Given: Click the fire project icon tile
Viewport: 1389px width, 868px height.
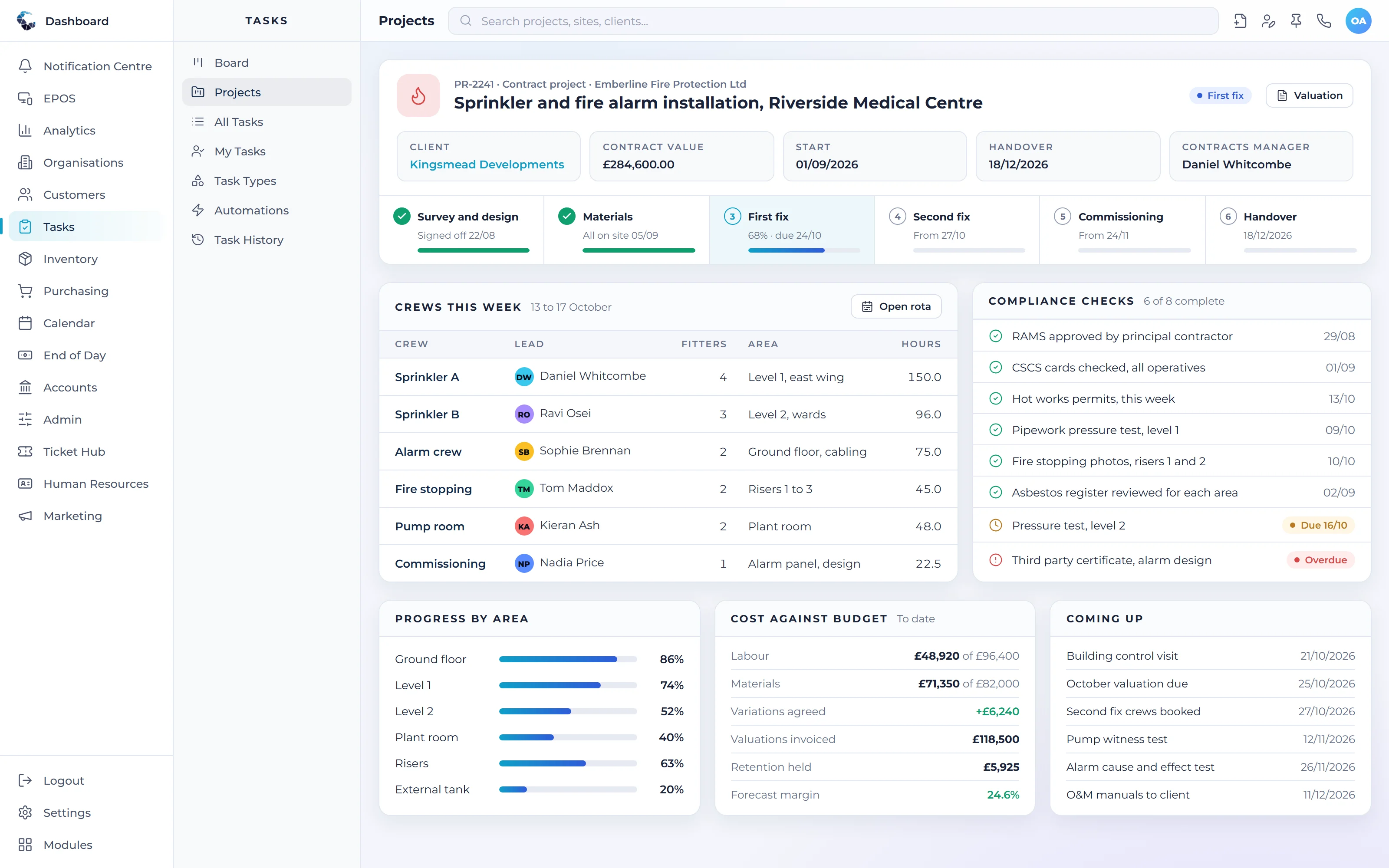Looking at the screenshot, I should click(x=418, y=95).
